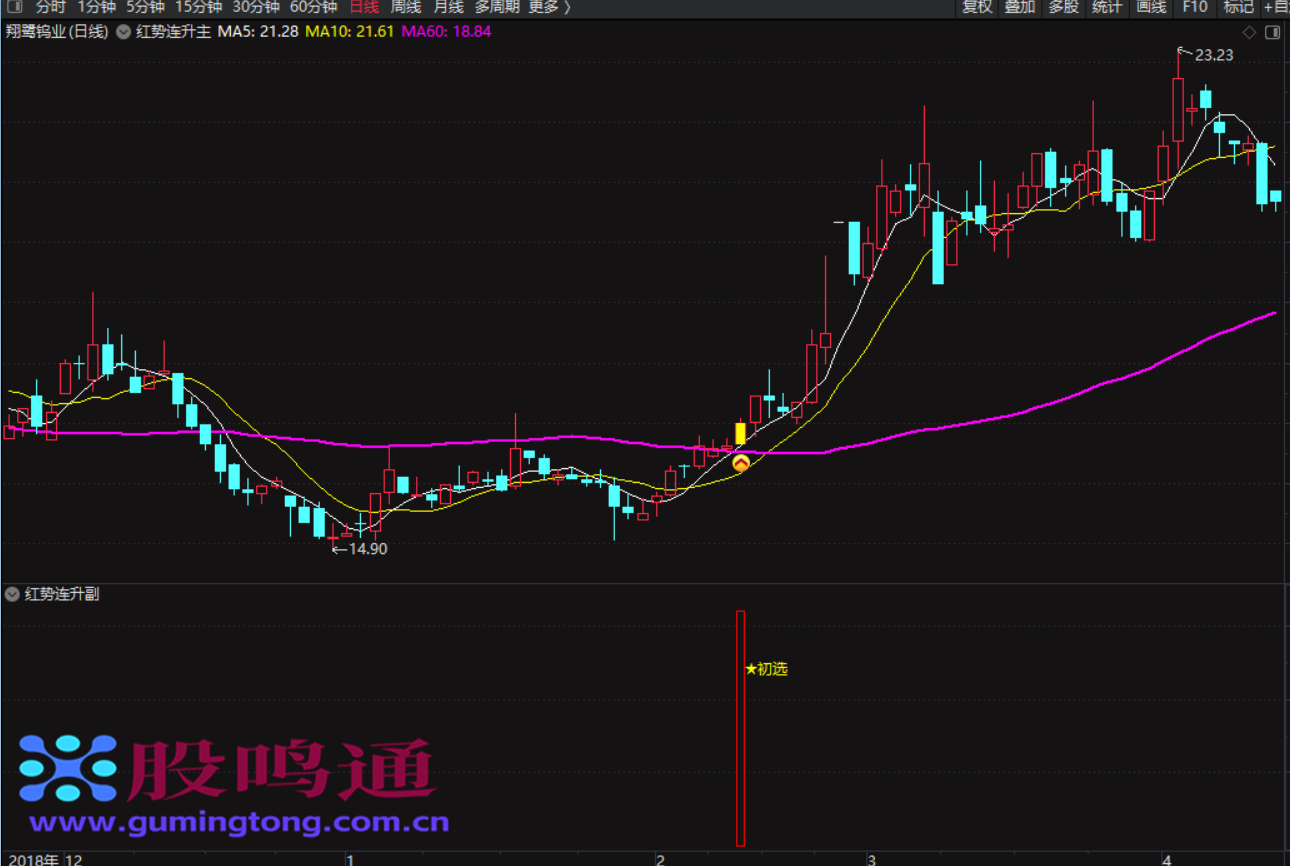Screen dimensions: 1290x866
Task: Toggle 叠加 overlay mode
Action: point(1020,7)
